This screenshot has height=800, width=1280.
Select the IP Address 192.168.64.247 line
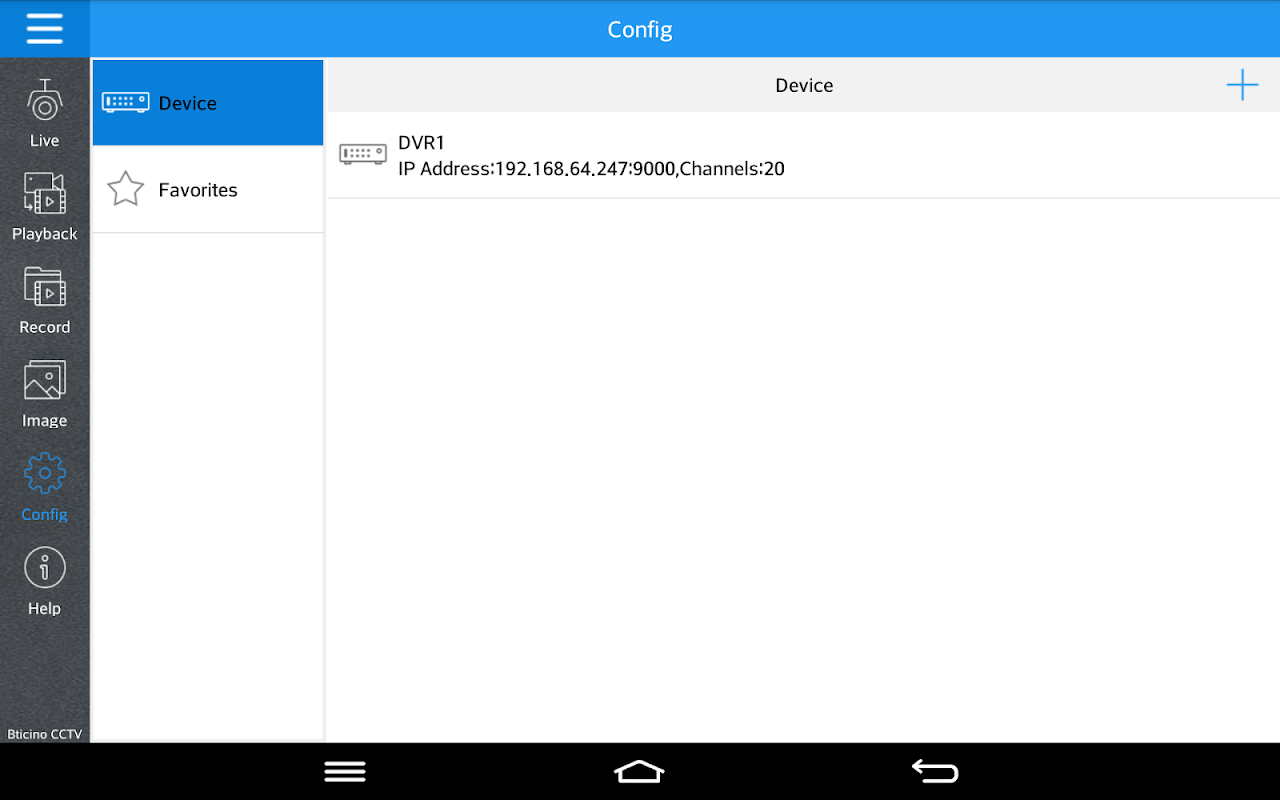tap(591, 169)
